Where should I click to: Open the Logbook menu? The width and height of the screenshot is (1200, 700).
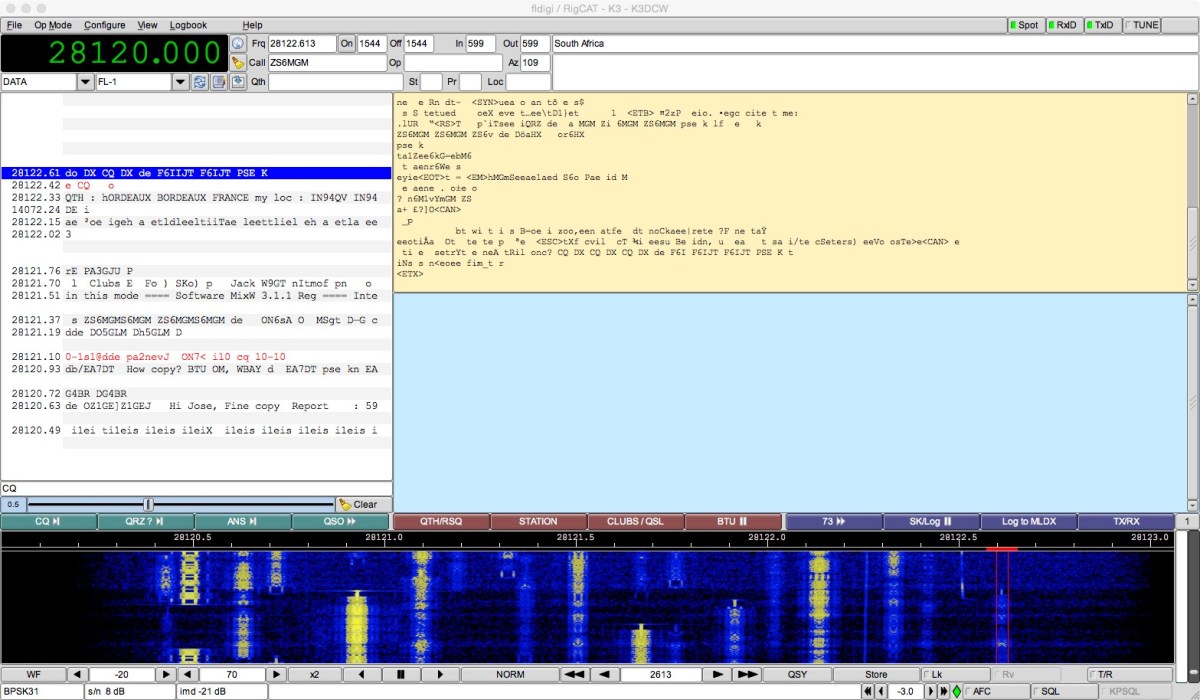pos(188,25)
